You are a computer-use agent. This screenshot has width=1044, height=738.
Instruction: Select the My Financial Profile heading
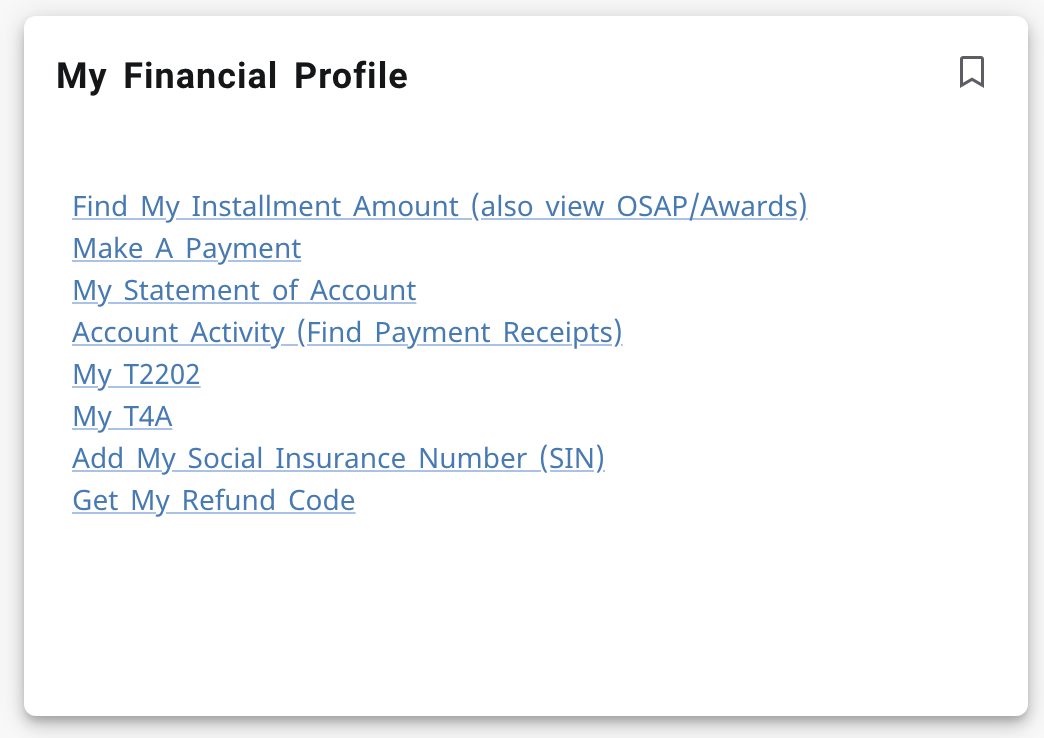tap(233, 75)
